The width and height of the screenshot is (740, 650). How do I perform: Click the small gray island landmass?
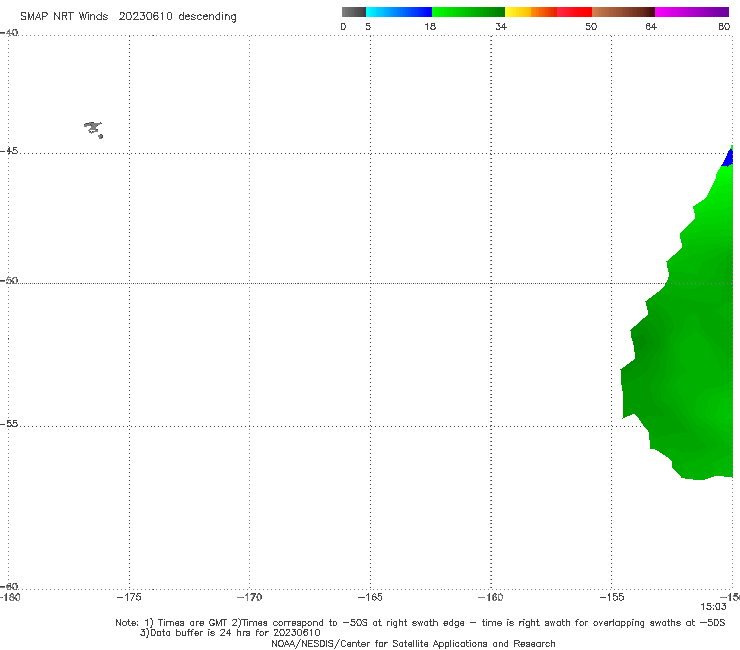(x=93, y=129)
